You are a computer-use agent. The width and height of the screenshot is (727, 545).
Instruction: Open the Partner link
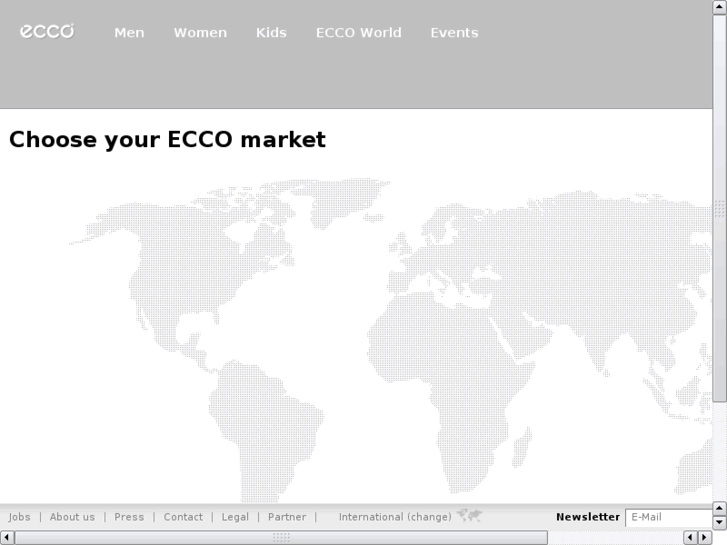(x=287, y=517)
